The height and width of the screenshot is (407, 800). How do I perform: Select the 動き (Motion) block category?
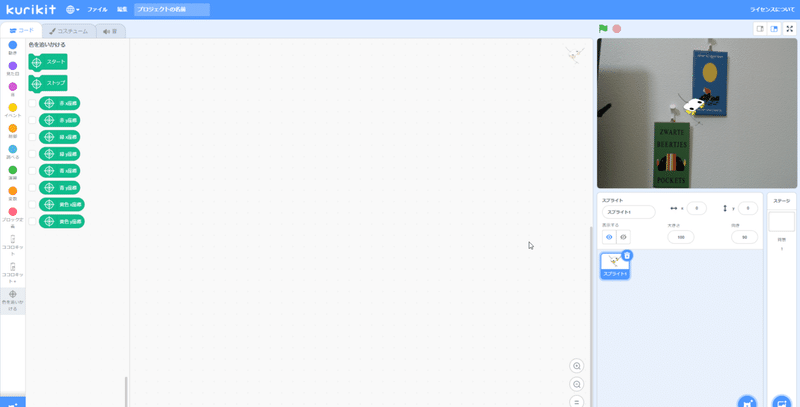pos(13,48)
